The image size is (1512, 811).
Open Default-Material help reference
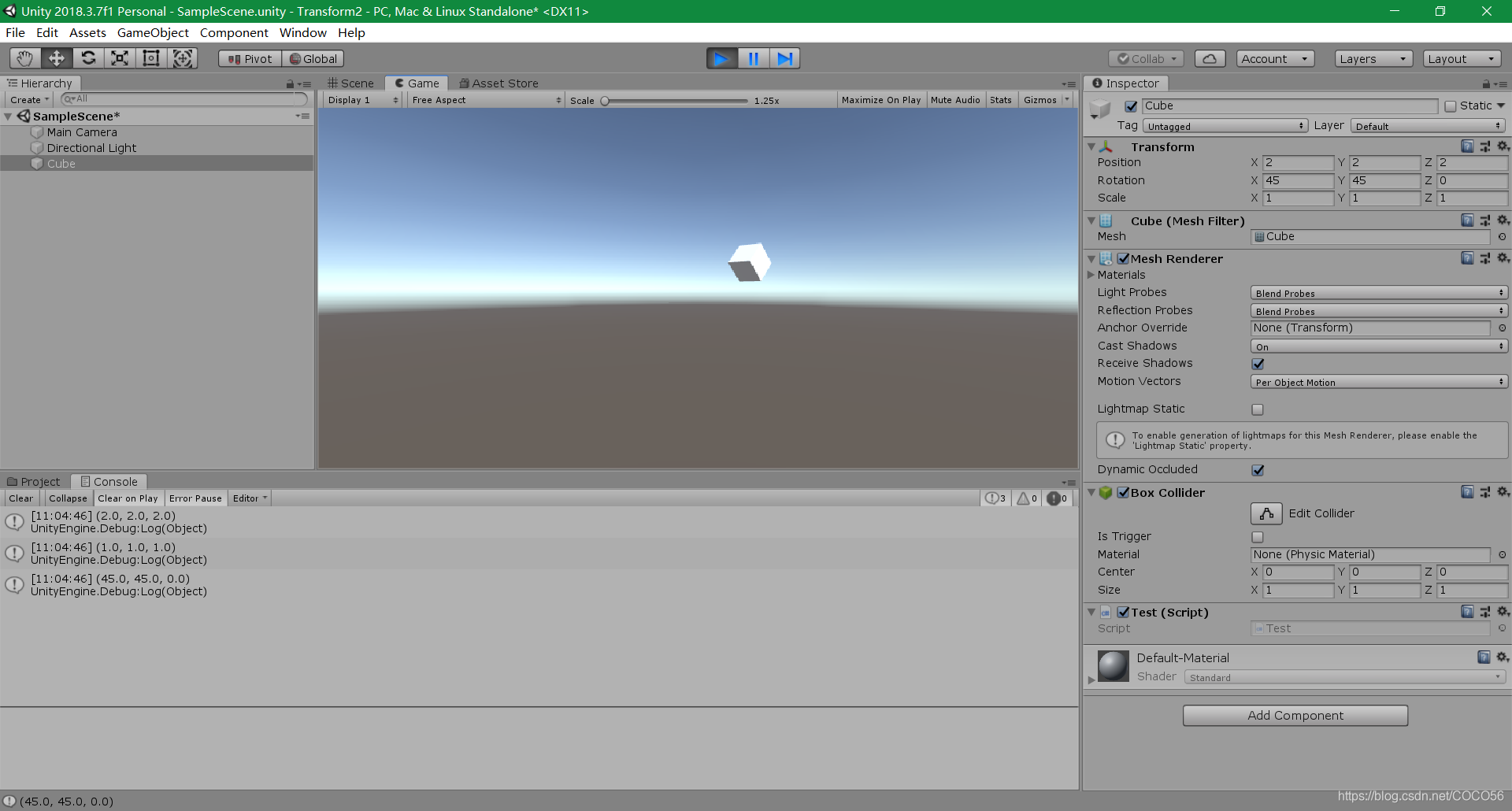(1484, 657)
